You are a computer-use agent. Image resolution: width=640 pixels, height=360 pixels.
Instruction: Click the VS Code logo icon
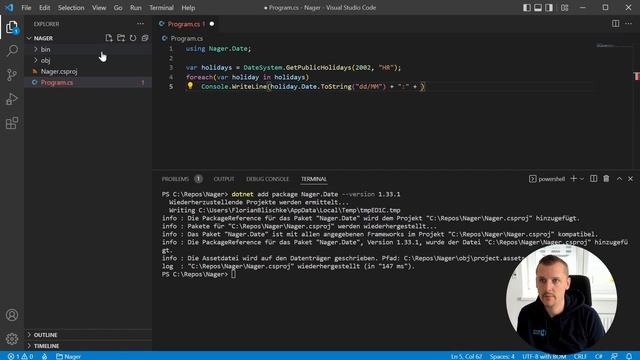pos(9,8)
